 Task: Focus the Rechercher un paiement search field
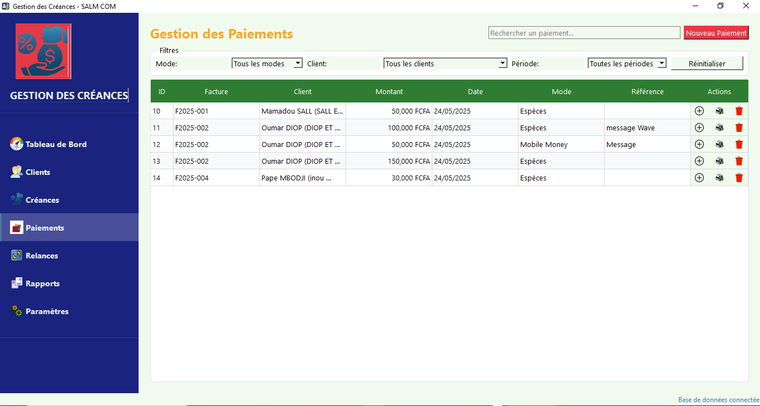click(584, 33)
